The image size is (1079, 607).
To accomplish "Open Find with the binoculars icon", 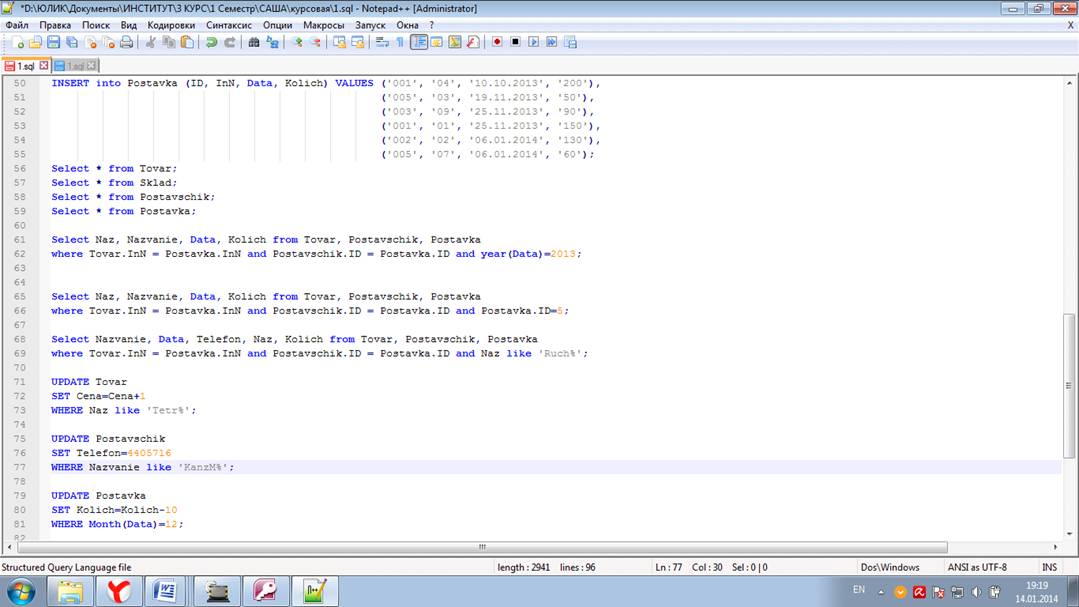I will click(x=254, y=42).
